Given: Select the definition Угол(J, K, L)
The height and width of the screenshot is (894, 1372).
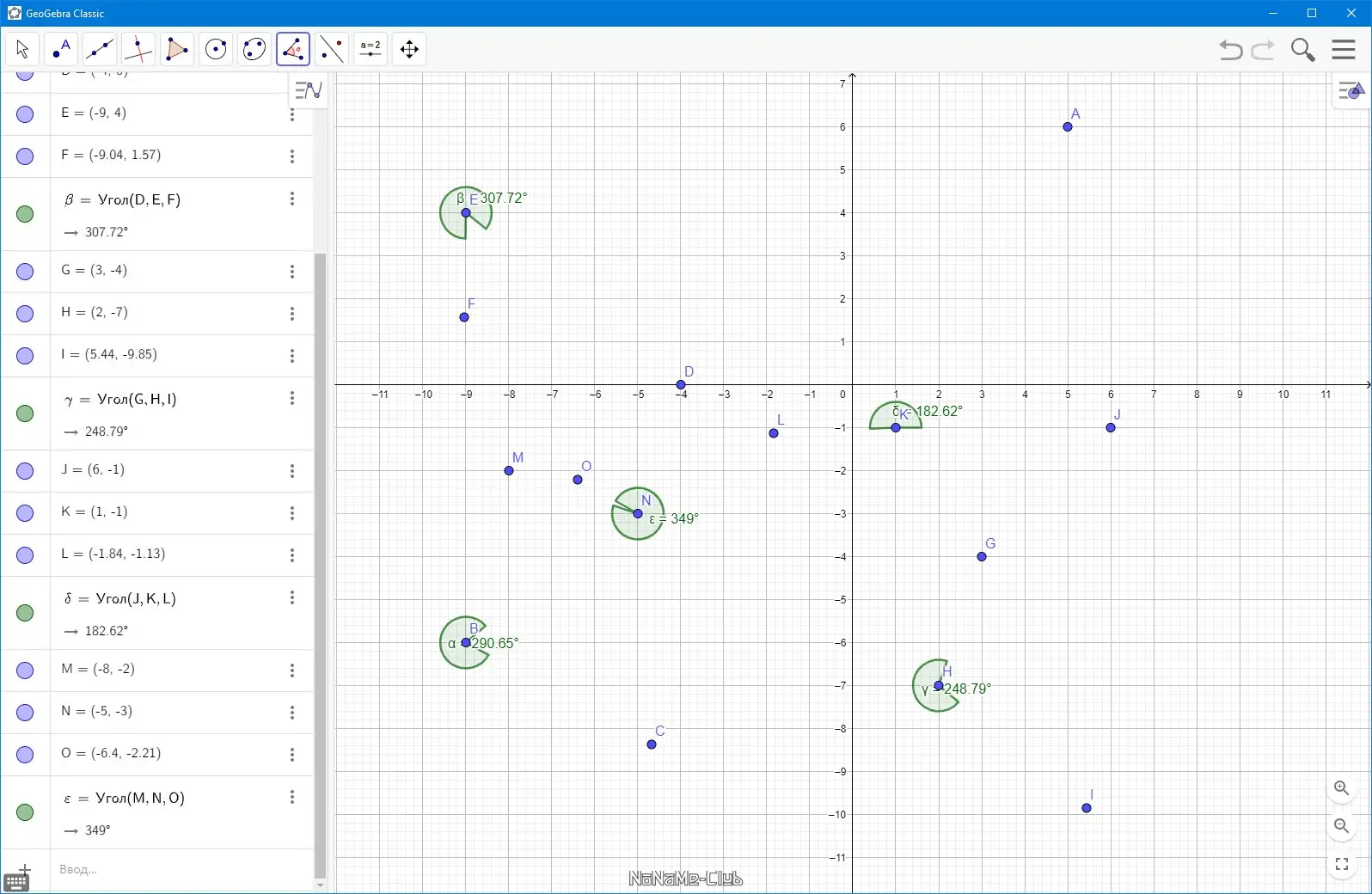Looking at the screenshot, I should (x=136, y=598).
